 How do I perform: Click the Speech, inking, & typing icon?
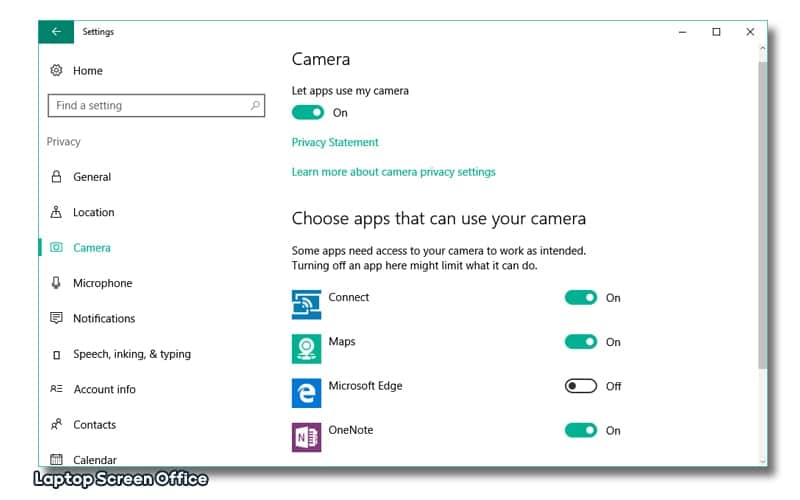57,355
